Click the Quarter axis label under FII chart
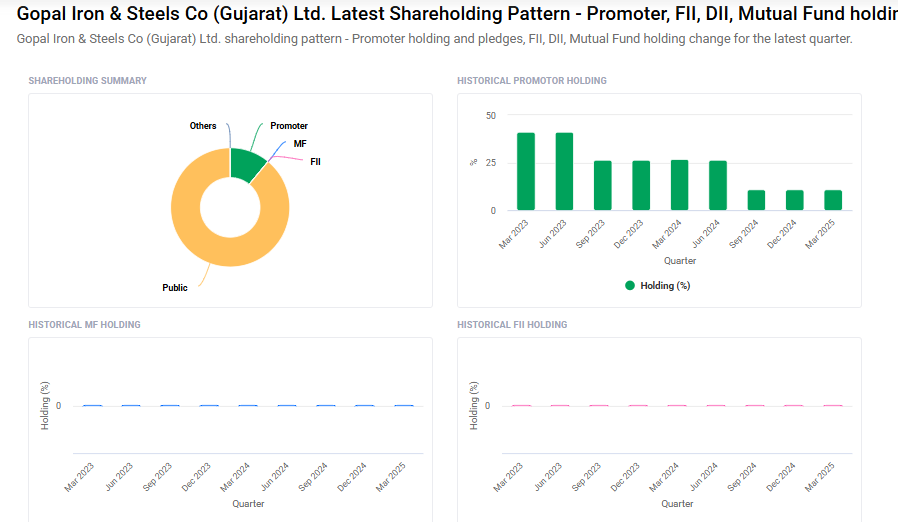This screenshot has height=522, width=898. coord(677,504)
